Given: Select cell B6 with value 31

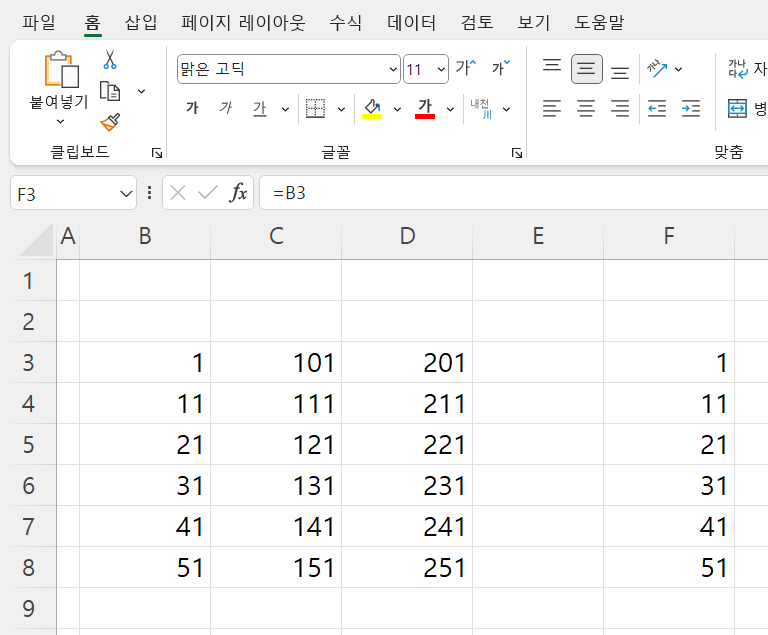Looking at the screenshot, I should tap(145, 486).
